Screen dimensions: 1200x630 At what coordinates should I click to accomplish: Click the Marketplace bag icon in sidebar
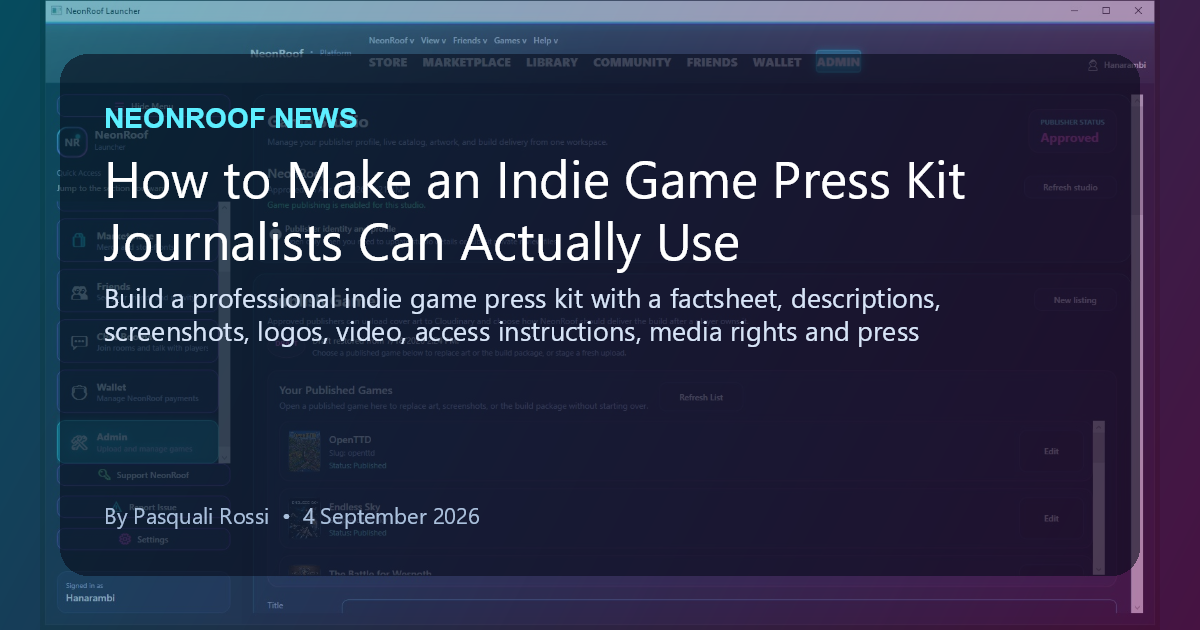(x=79, y=242)
